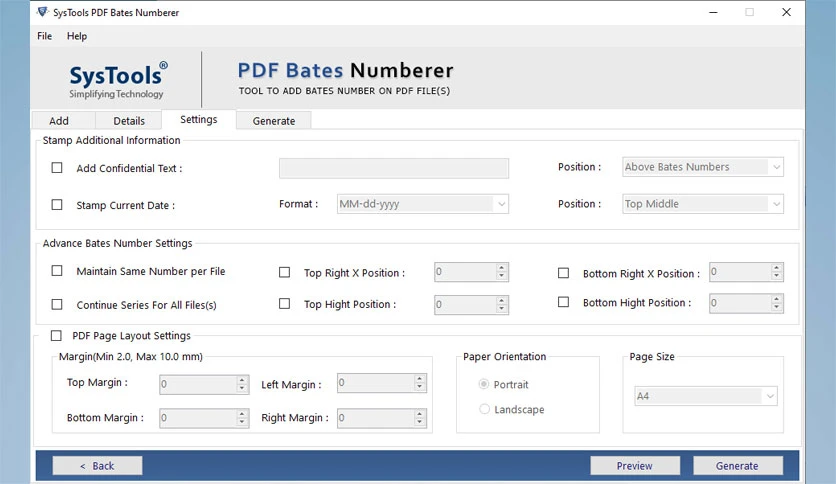
Task: Open the Top Middle position dropdown
Action: coord(703,204)
